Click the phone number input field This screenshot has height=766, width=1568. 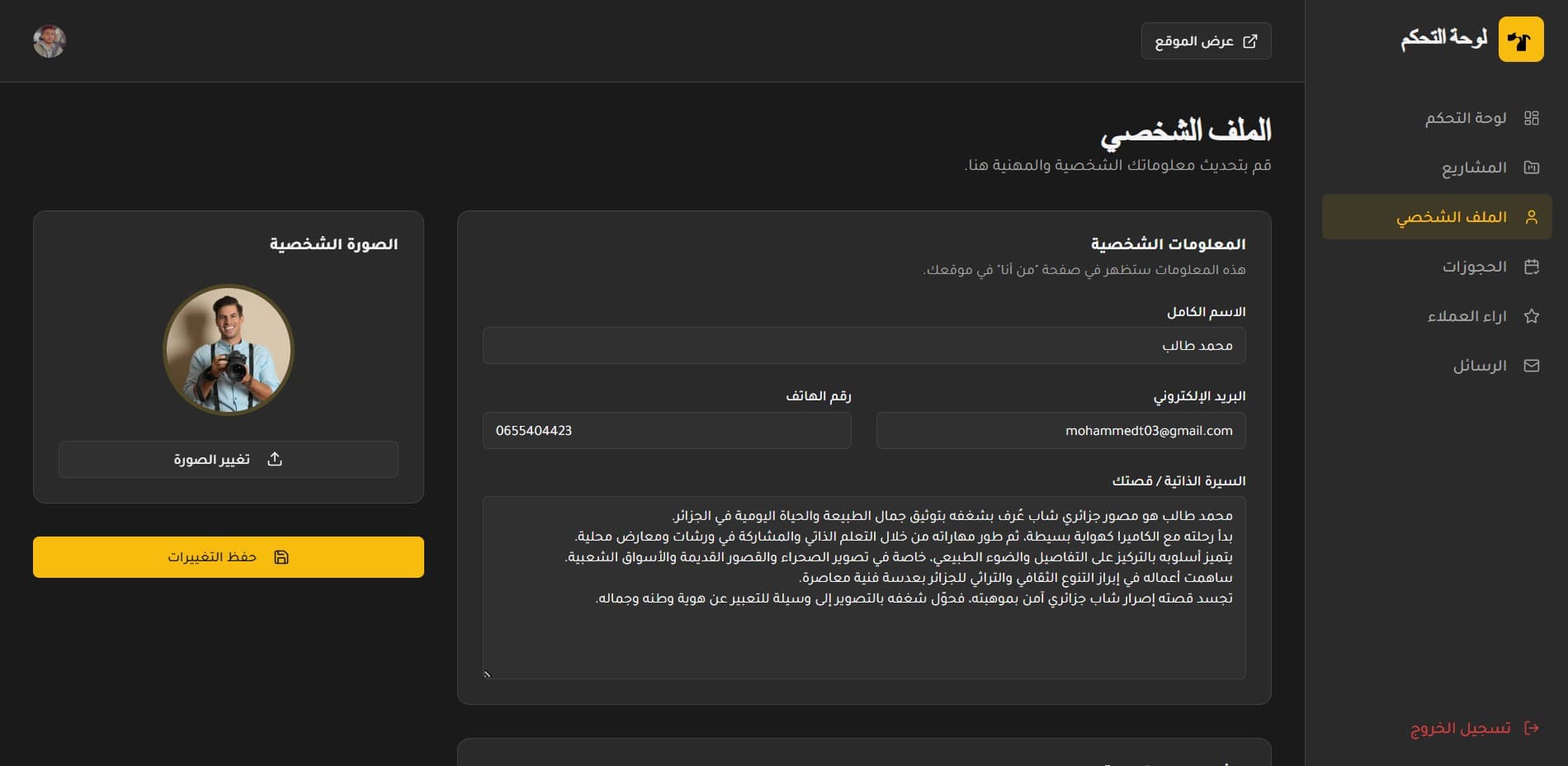point(667,430)
